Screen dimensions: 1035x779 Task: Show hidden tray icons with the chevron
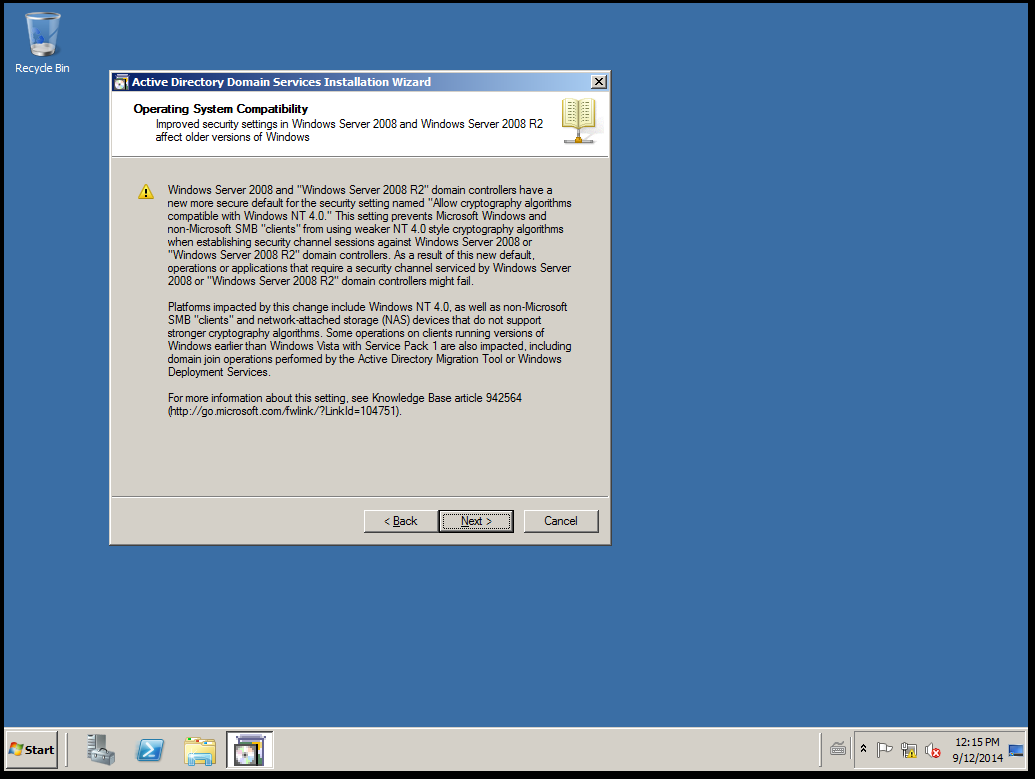(863, 749)
